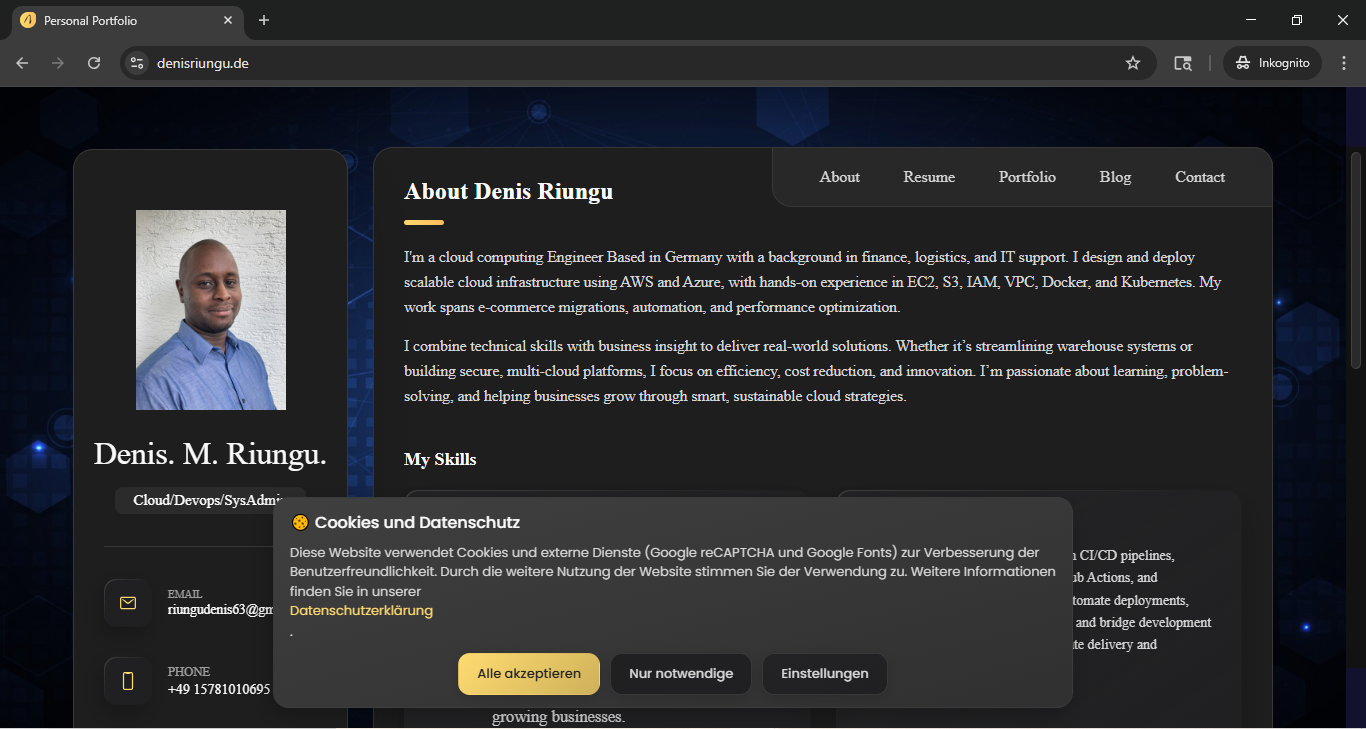Close the Personal Portfolio tab
1366x729 pixels.
[x=228, y=20]
